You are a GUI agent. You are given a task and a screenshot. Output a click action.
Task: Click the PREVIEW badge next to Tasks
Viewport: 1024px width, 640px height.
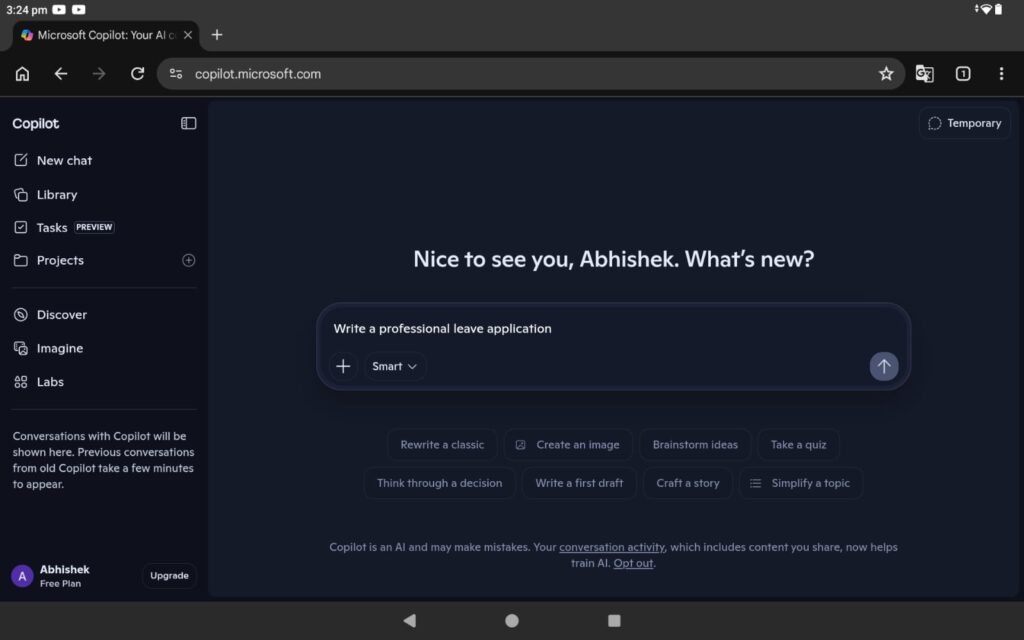coord(94,227)
